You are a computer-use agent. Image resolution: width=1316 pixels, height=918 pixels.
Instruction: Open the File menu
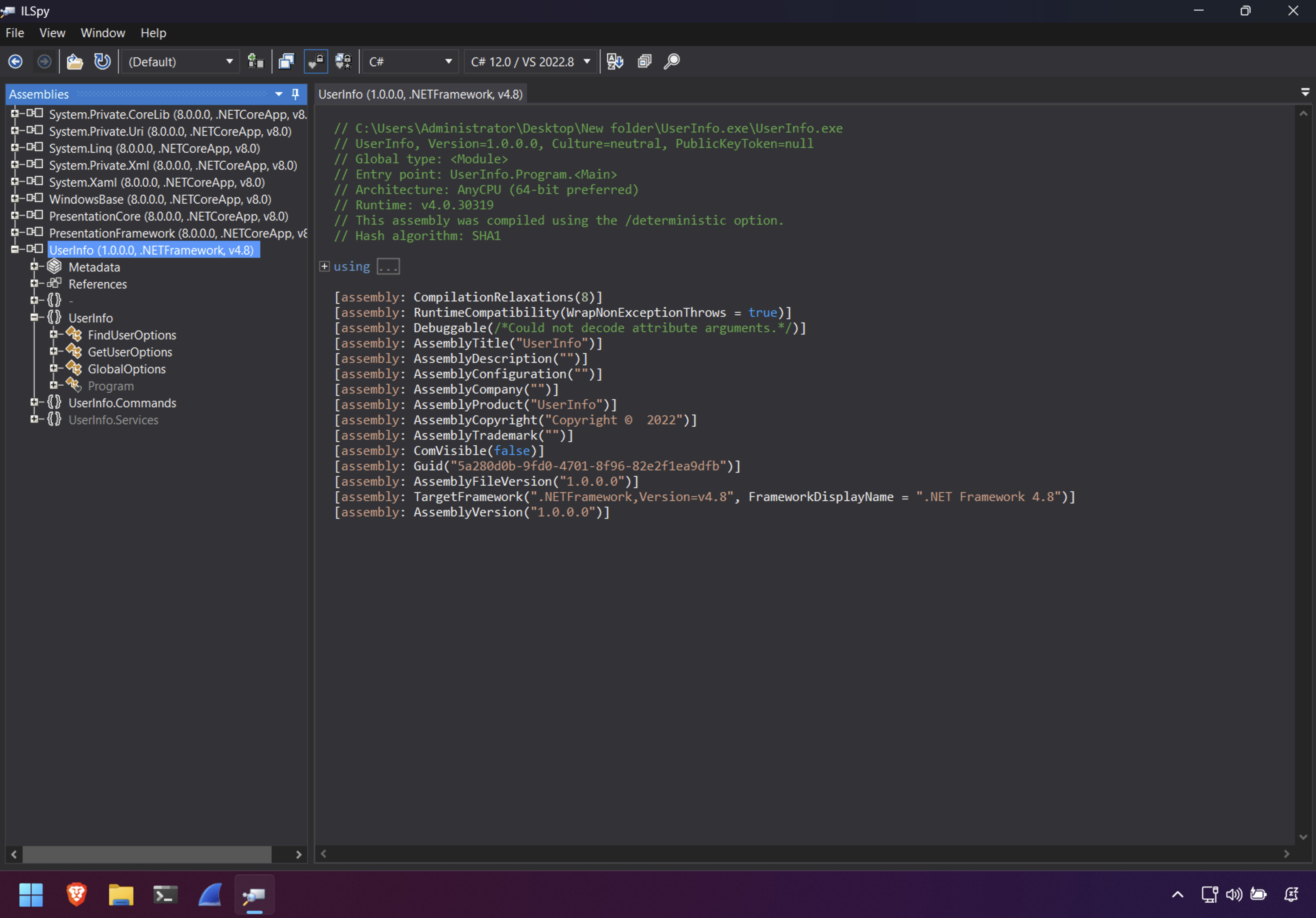point(15,33)
